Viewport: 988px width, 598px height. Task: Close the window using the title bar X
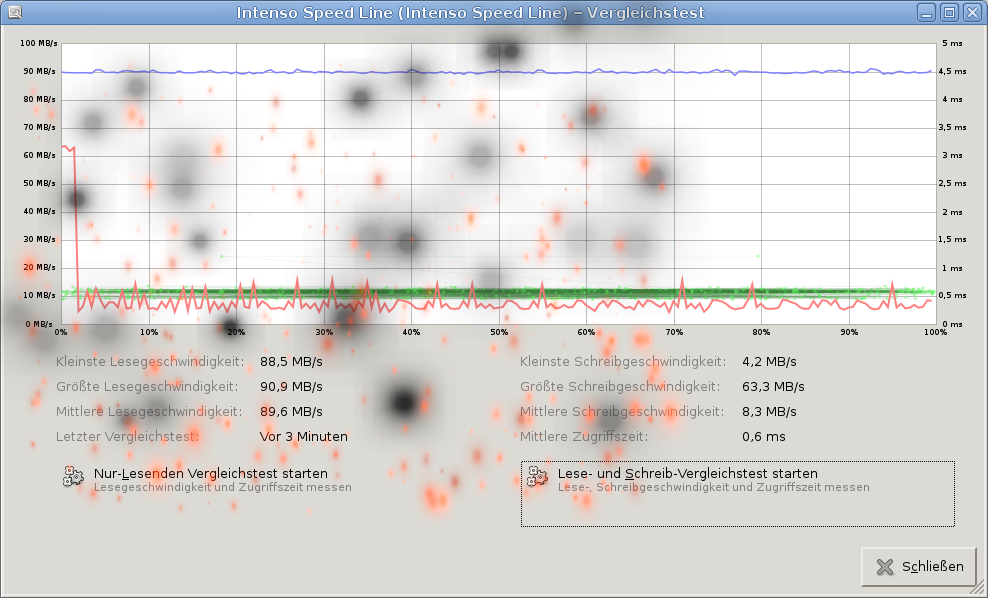tap(973, 13)
